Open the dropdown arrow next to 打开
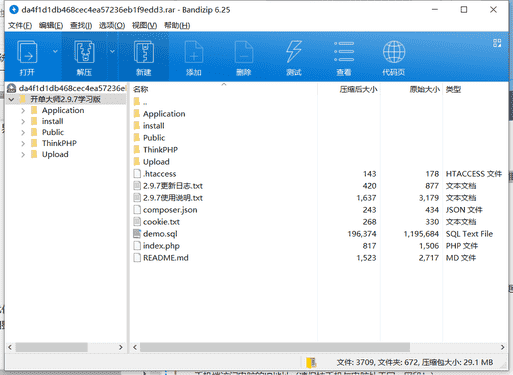This screenshot has width=513, height=375. click(55, 51)
